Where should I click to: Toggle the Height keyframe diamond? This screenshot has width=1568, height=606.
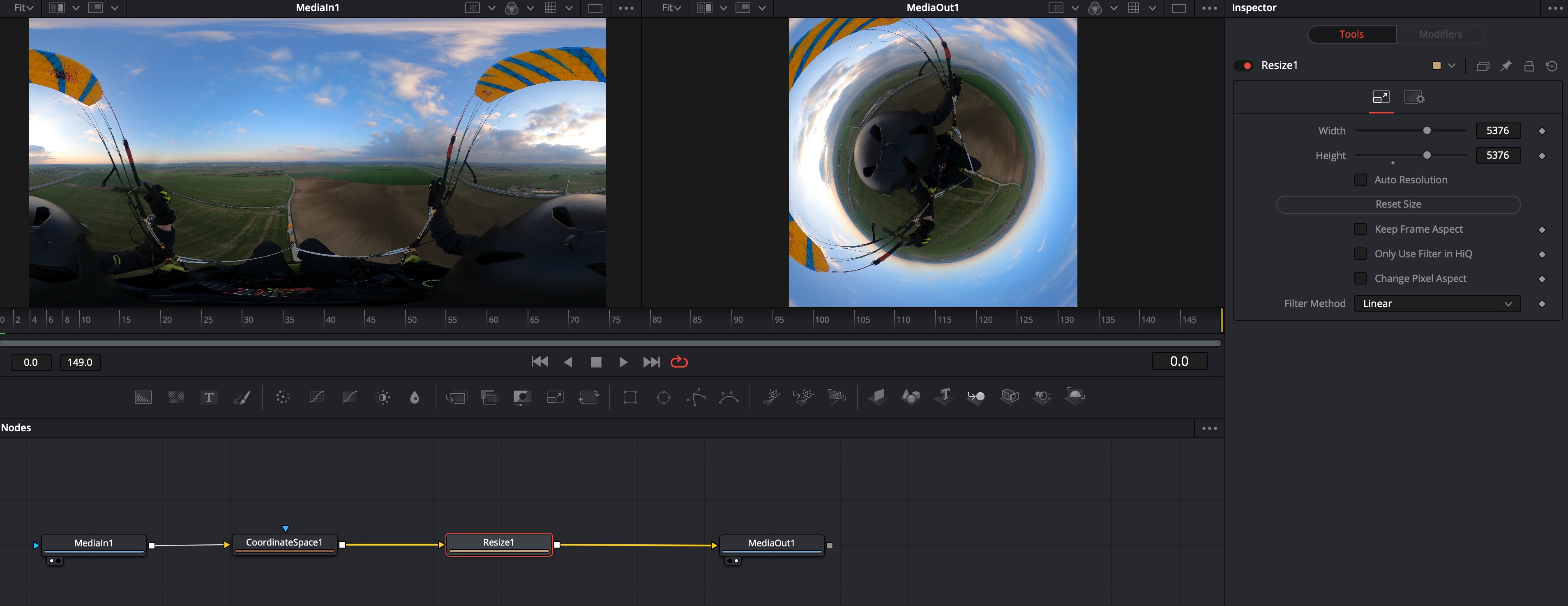click(x=1542, y=156)
